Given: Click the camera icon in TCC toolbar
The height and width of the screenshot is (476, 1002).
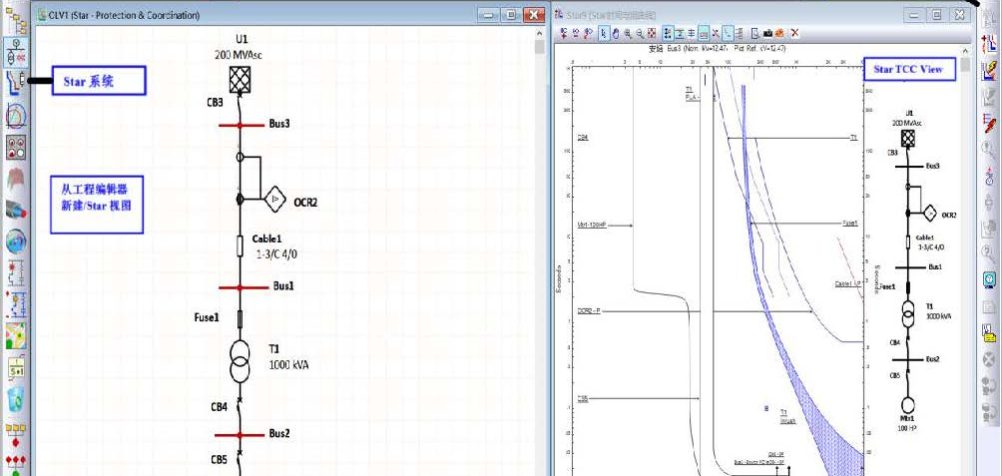Looking at the screenshot, I should 768,33.
